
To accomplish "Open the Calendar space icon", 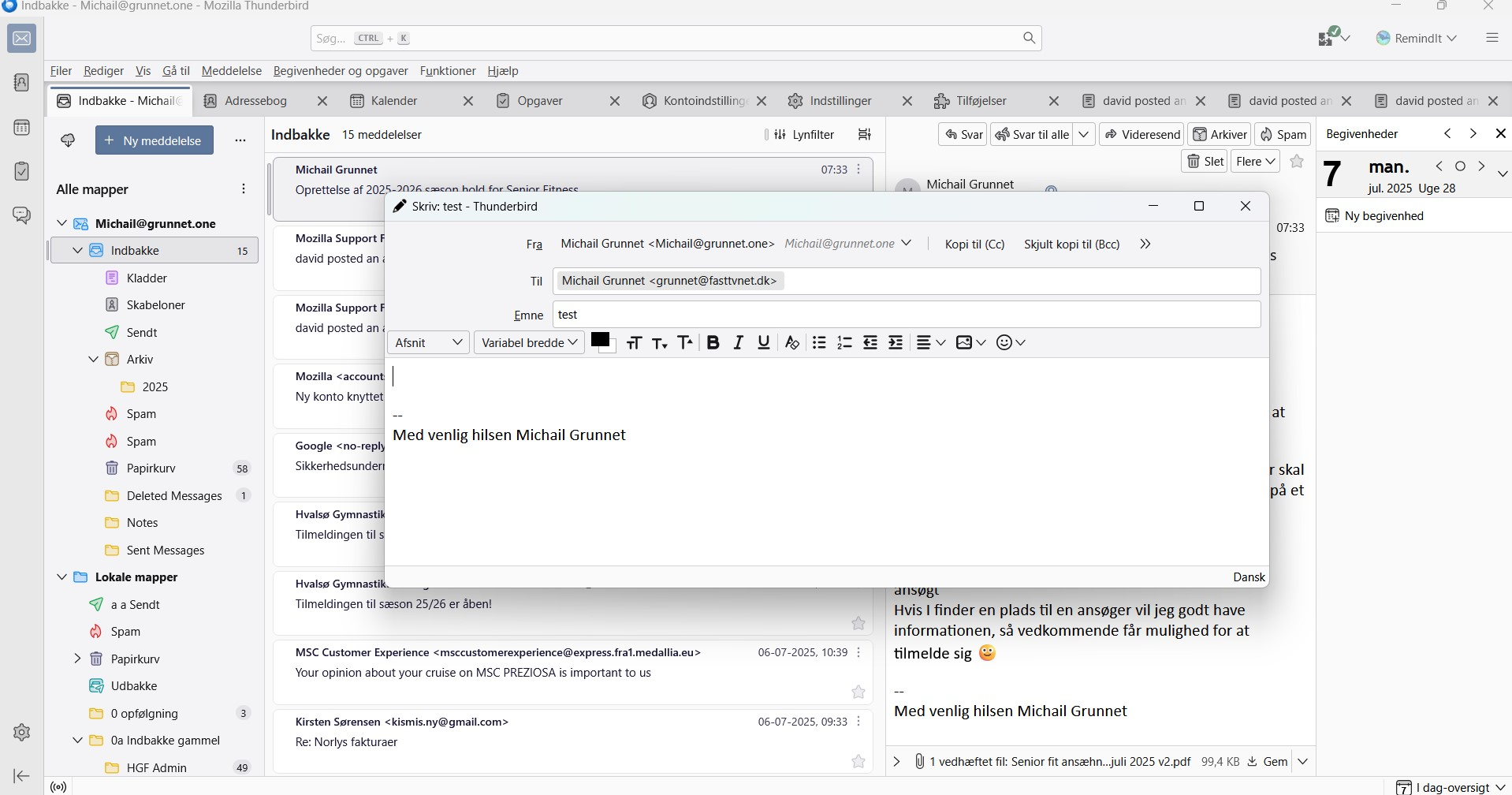I will 21,127.
